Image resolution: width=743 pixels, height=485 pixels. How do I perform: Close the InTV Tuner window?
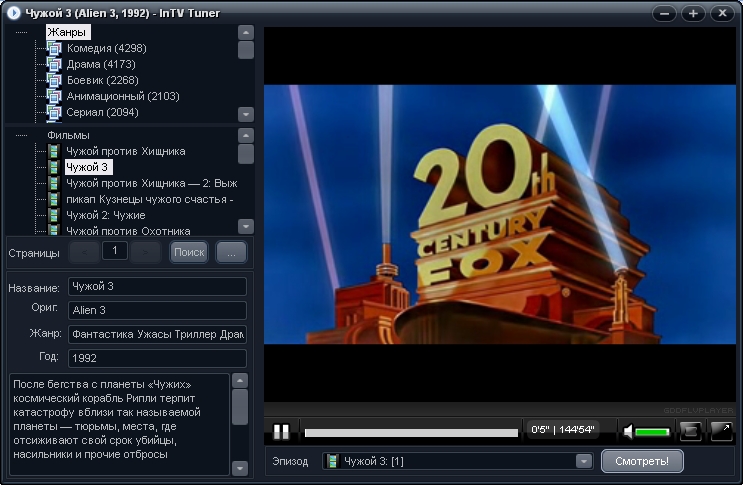point(723,13)
